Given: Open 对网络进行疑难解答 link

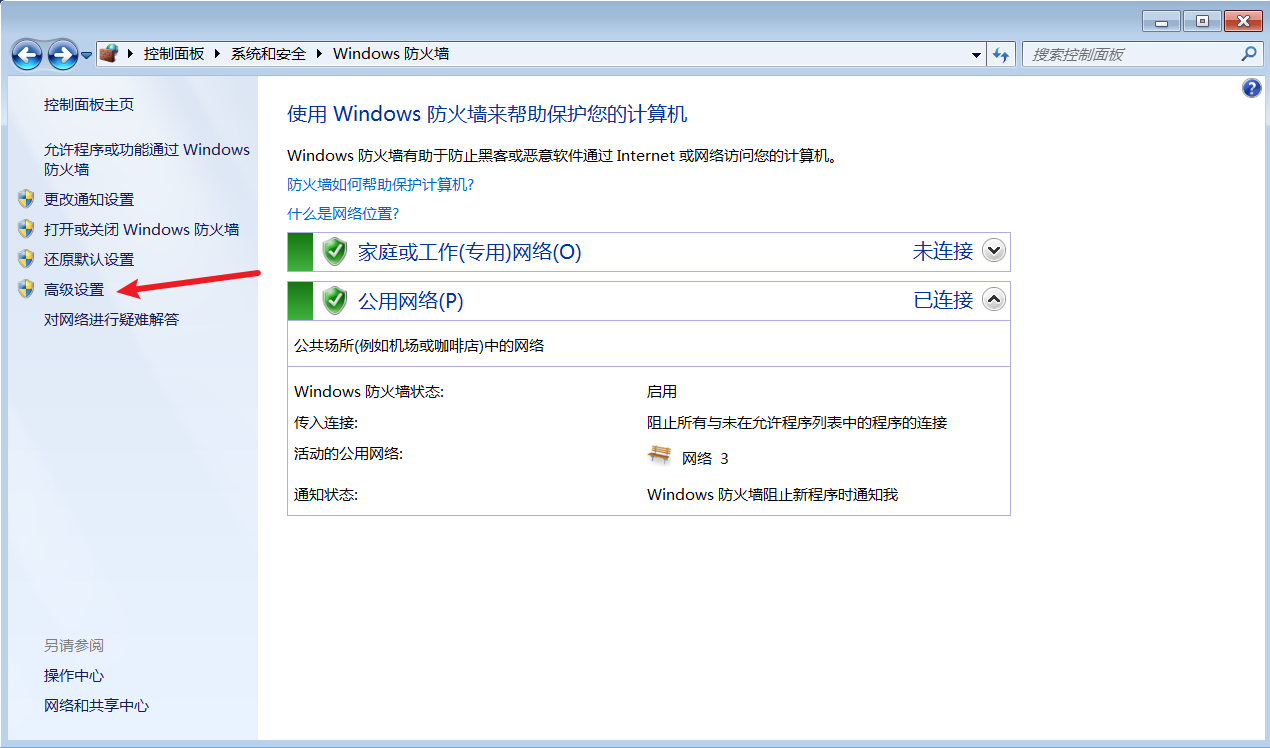Looking at the screenshot, I should click(x=111, y=319).
